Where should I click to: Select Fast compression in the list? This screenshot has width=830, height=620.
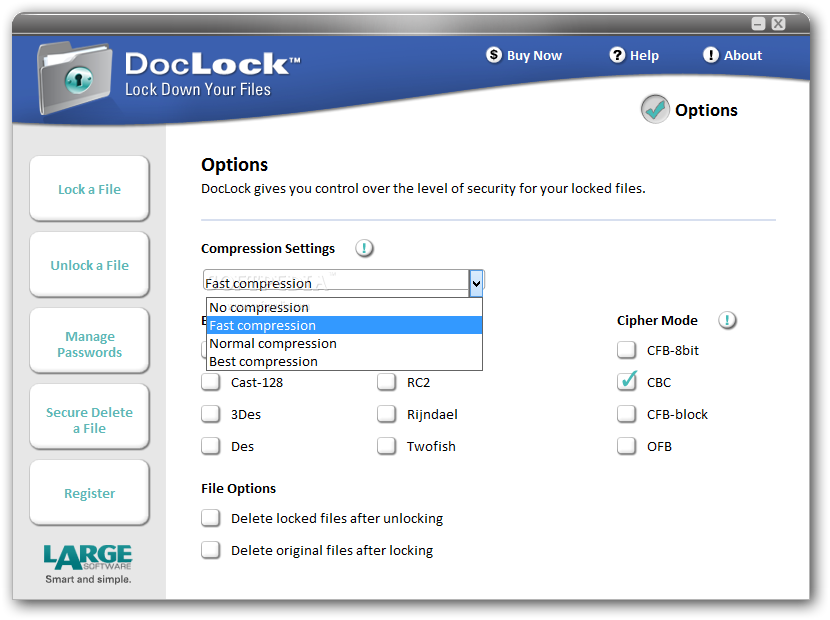[x=344, y=325]
